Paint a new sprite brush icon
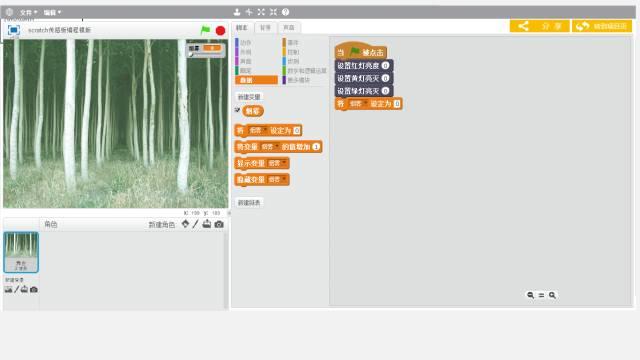Image resolution: width=640 pixels, height=360 pixels. pyautogui.click(x=196, y=224)
